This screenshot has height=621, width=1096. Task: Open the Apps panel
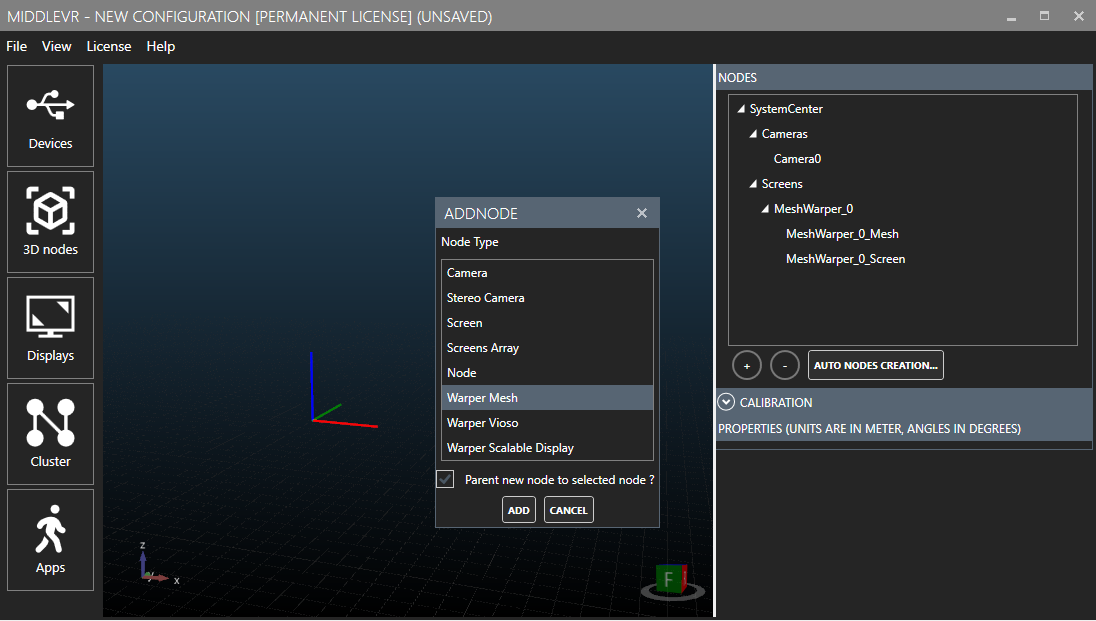click(x=50, y=540)
